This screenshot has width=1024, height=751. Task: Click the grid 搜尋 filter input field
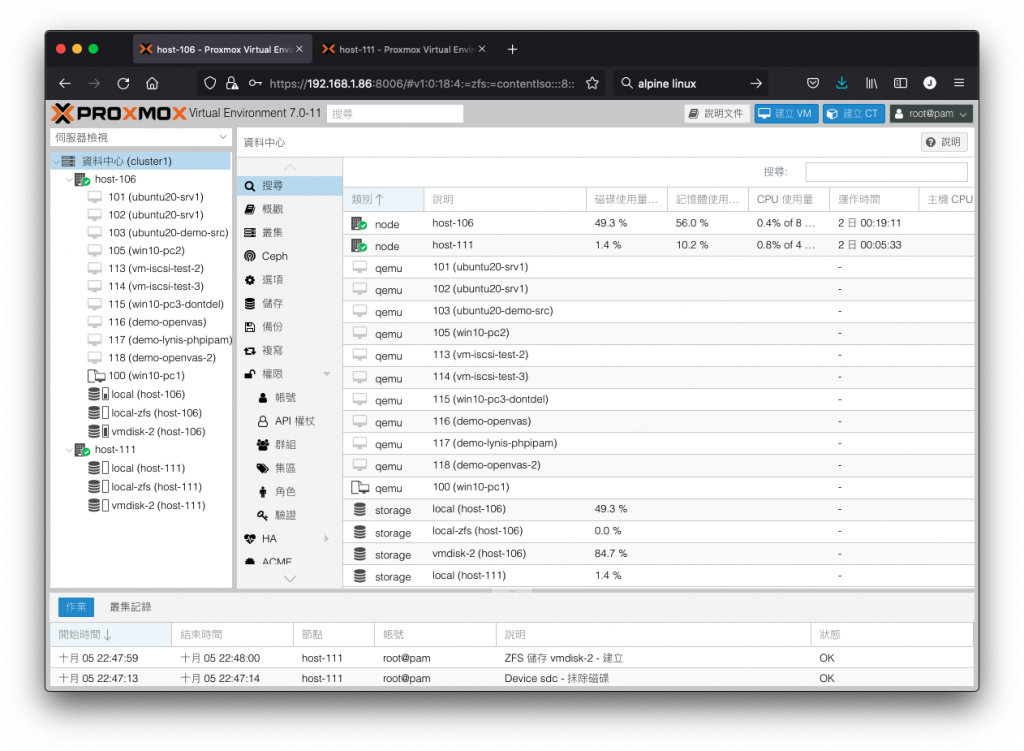pyautogui.click(x=886, y=172)
